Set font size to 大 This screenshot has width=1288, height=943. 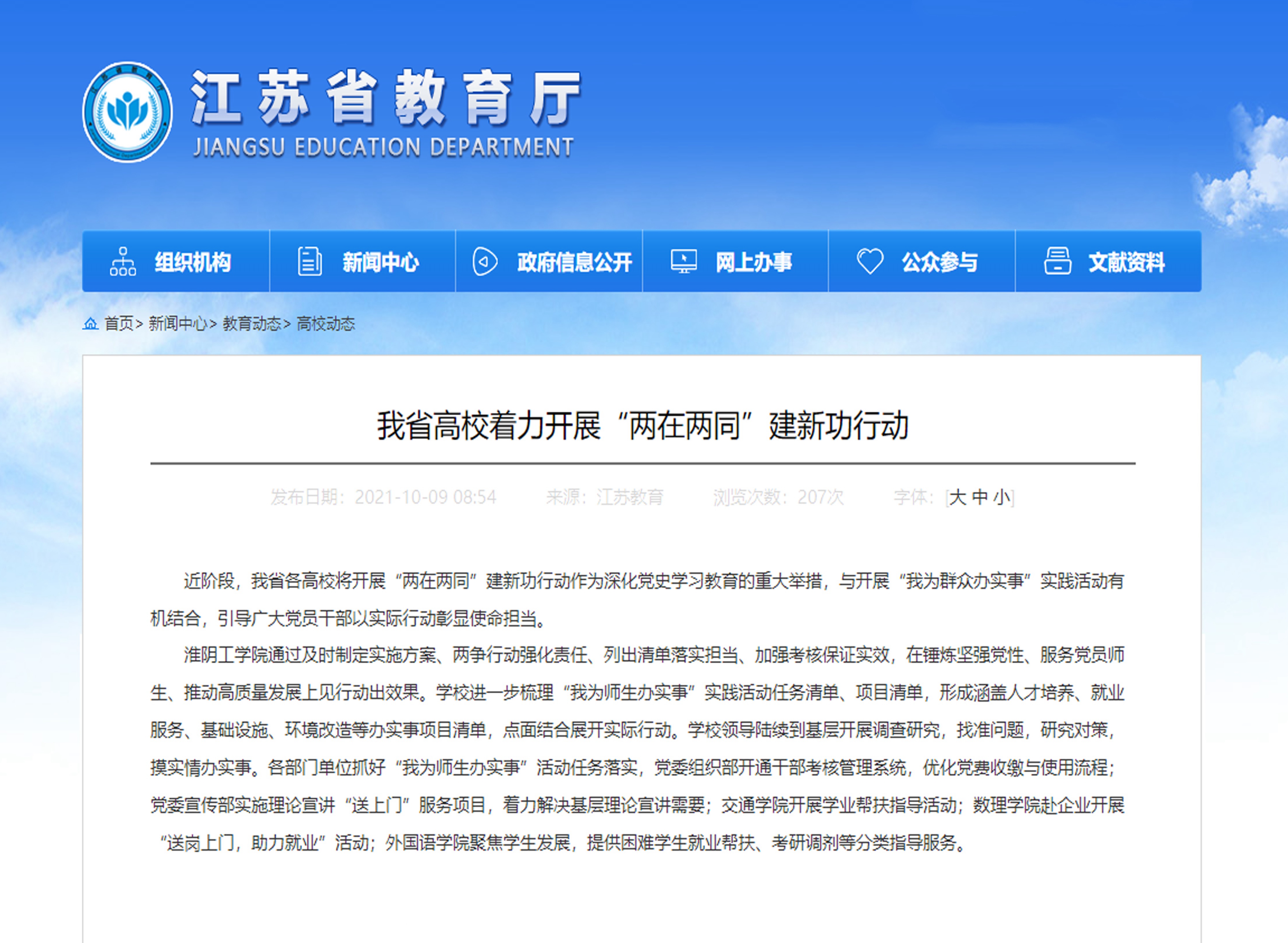958,497
